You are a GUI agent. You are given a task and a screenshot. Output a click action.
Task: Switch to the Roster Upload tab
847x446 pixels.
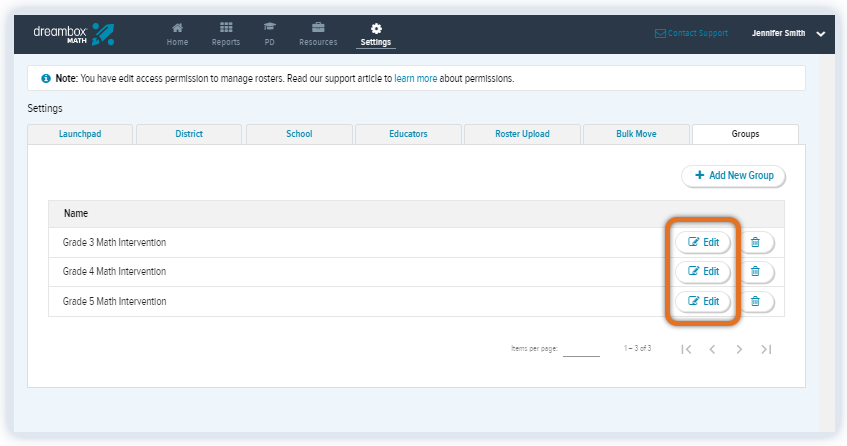tap(522, 134)
